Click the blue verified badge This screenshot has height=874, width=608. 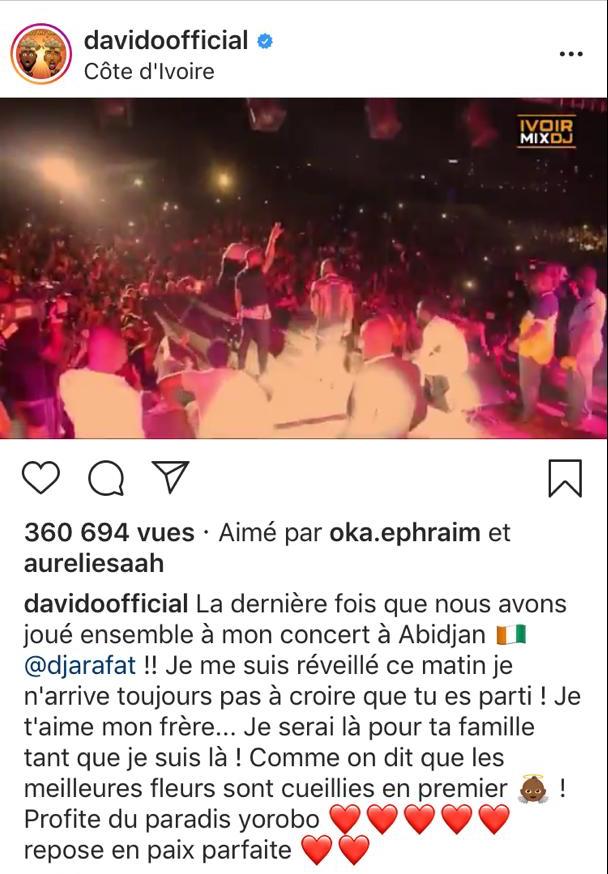[x=265, y=41]
